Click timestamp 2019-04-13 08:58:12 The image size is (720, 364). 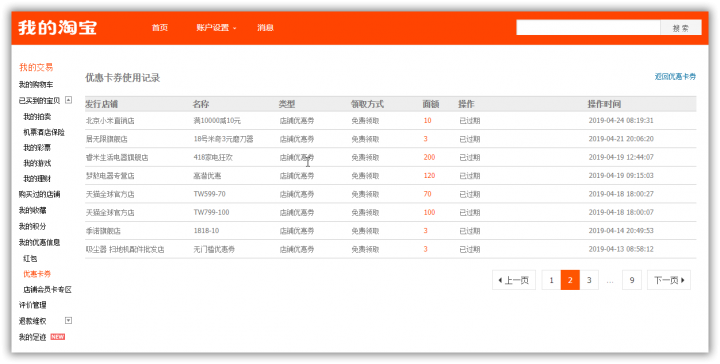[621, 249]
